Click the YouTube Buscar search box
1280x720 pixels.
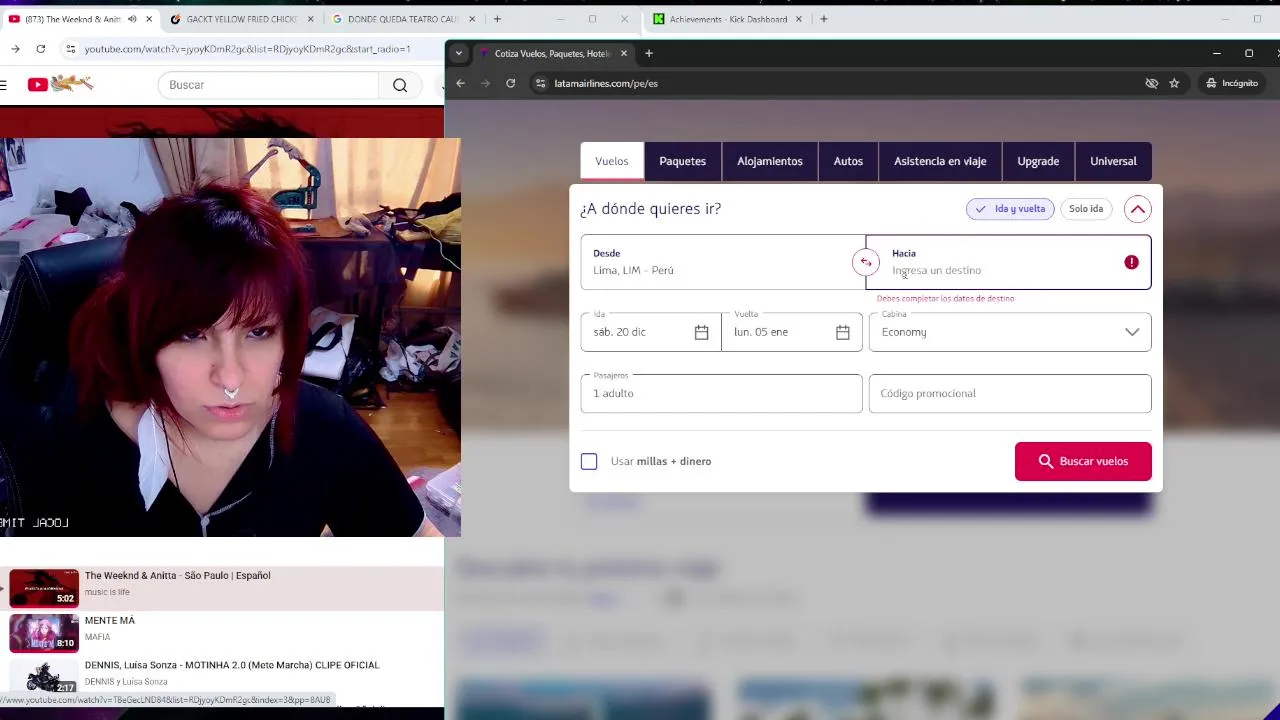(x=268, y=85)
